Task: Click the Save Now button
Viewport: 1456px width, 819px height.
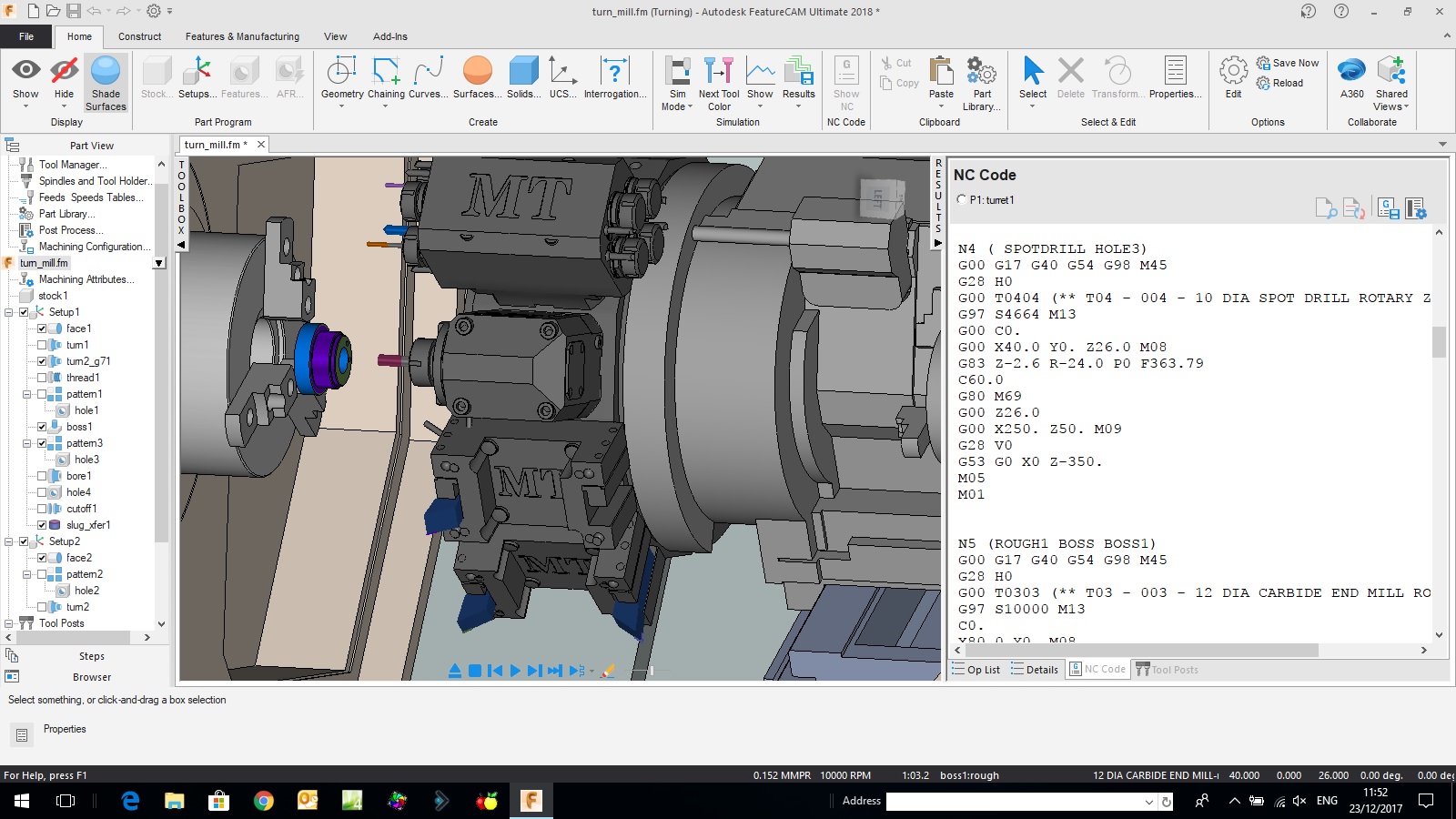Action: [1288, 63]
